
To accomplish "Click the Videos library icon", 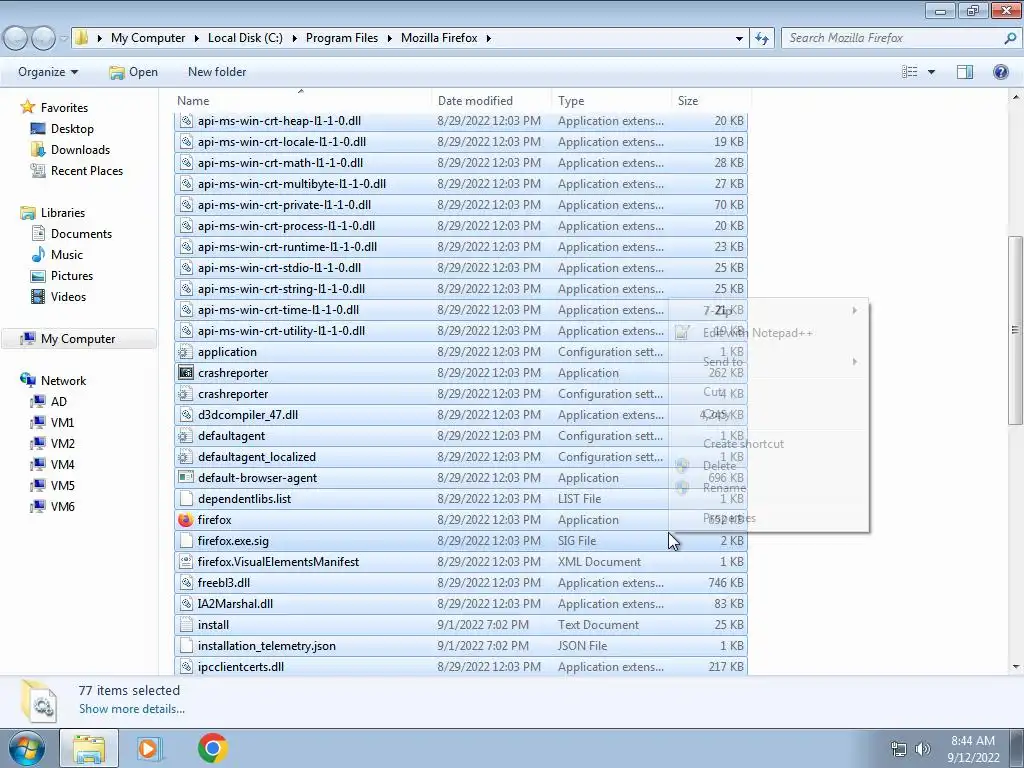I will [x=38, y=296].
